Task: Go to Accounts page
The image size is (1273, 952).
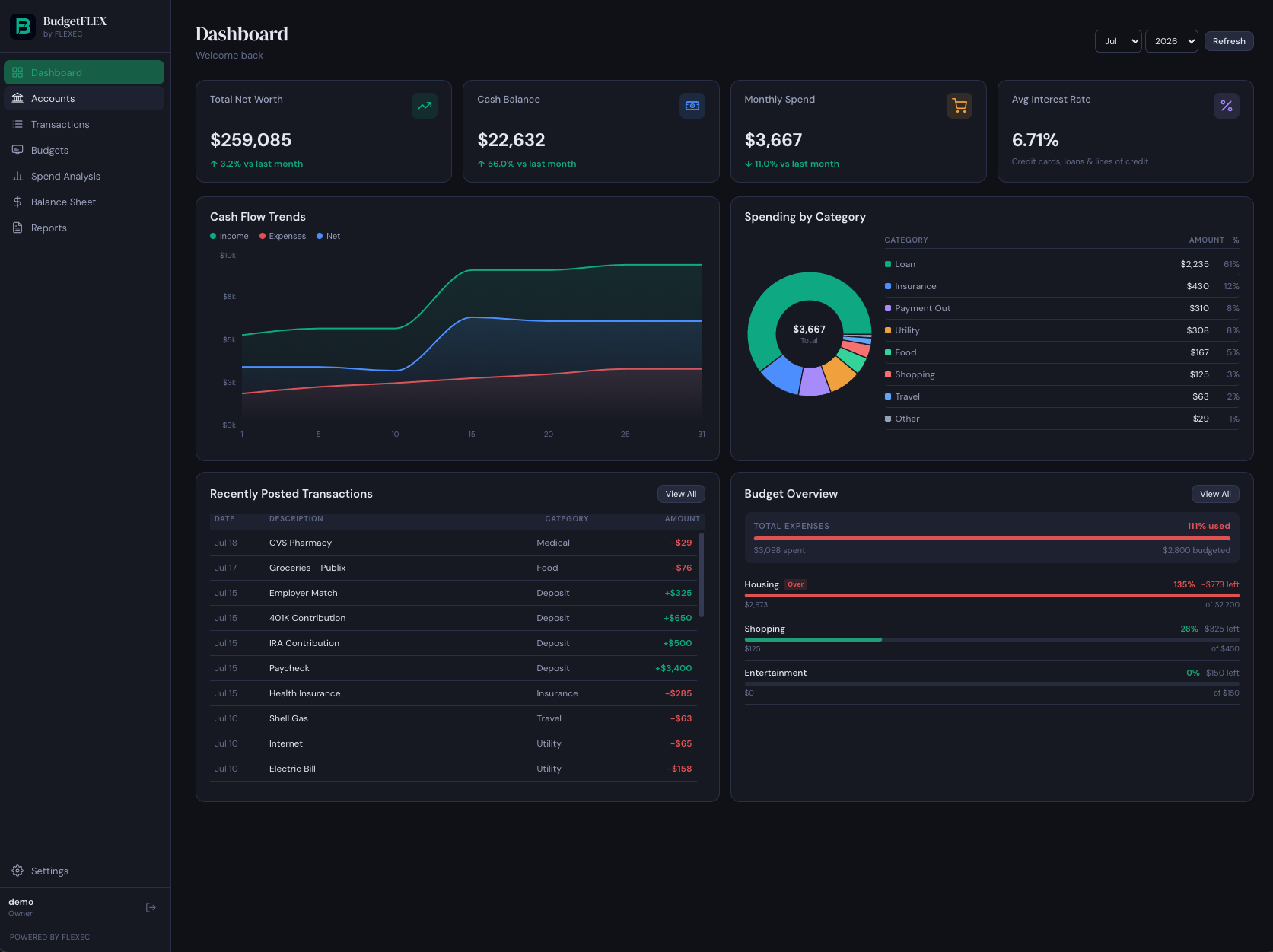Action: (x=84, y=98)
